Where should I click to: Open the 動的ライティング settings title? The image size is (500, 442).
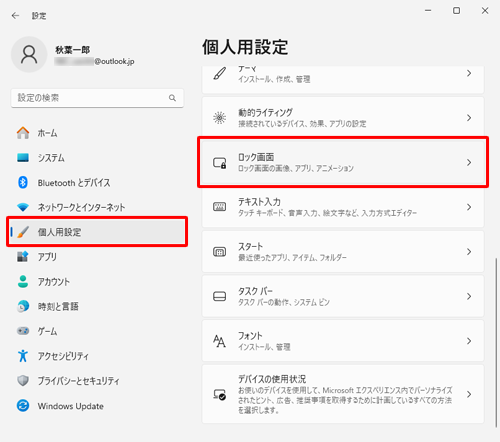point(265,112)
